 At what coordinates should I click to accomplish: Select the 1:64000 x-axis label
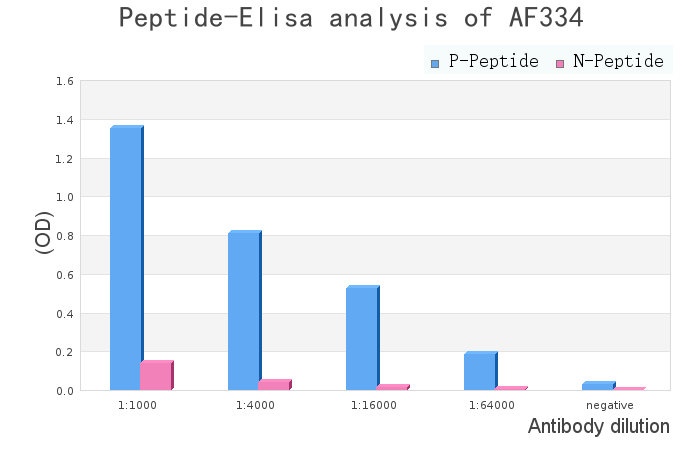coord(492,405)
